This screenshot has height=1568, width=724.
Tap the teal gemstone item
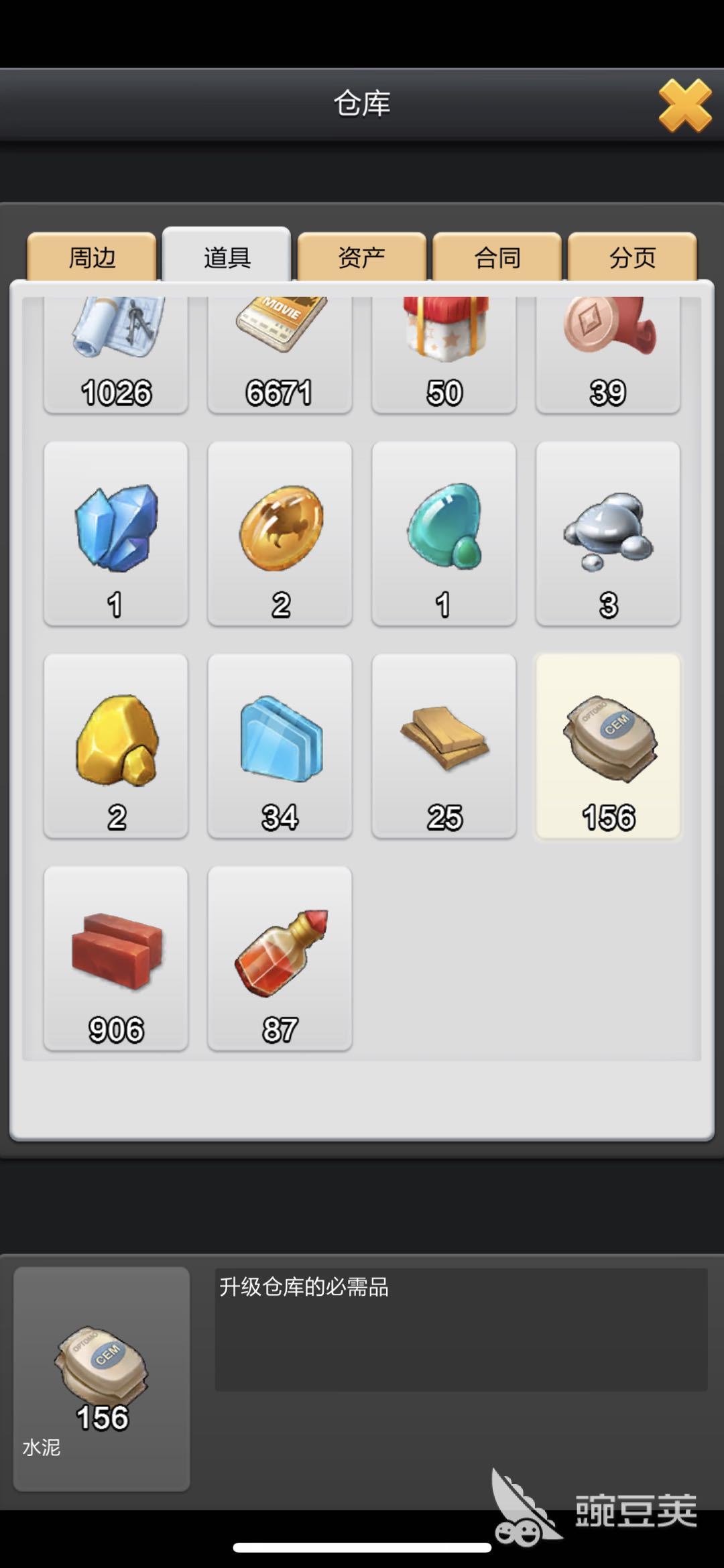(444, 534)
